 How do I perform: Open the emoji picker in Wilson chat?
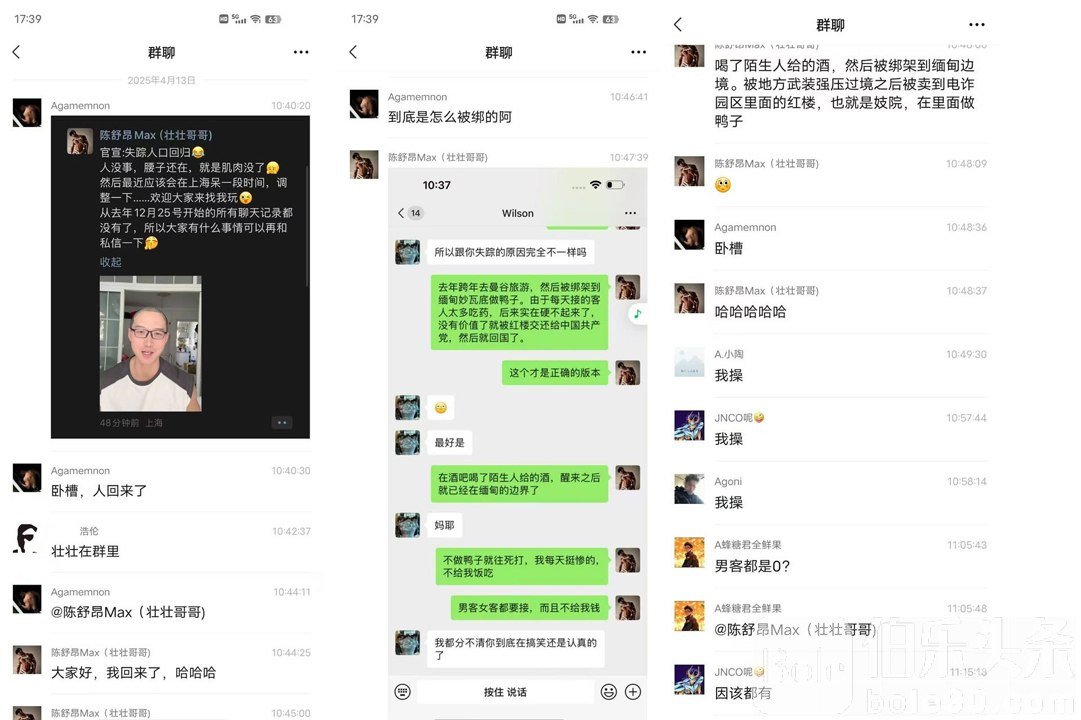point(608,692)
